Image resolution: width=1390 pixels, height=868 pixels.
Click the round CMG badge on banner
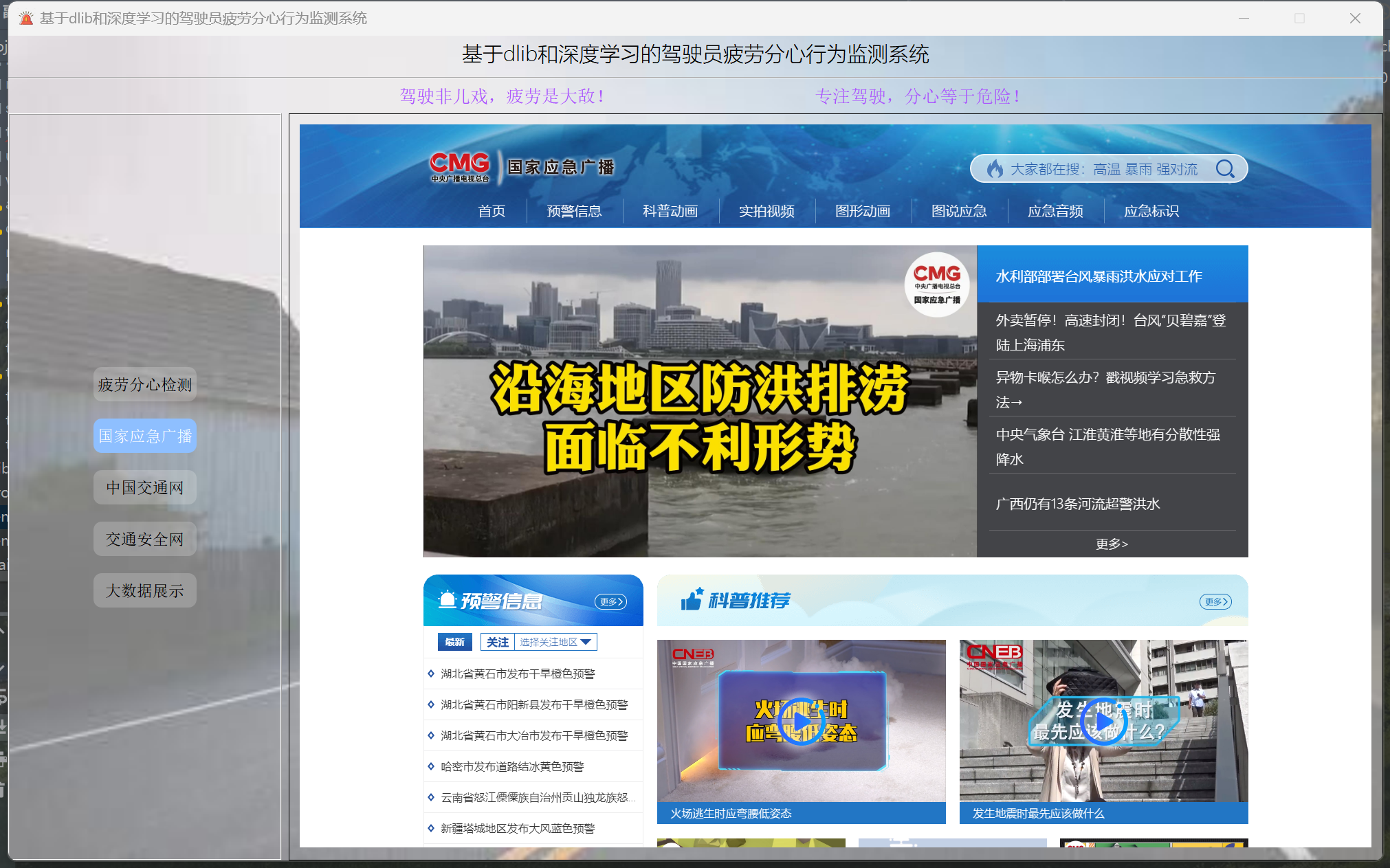coord(937,285)
